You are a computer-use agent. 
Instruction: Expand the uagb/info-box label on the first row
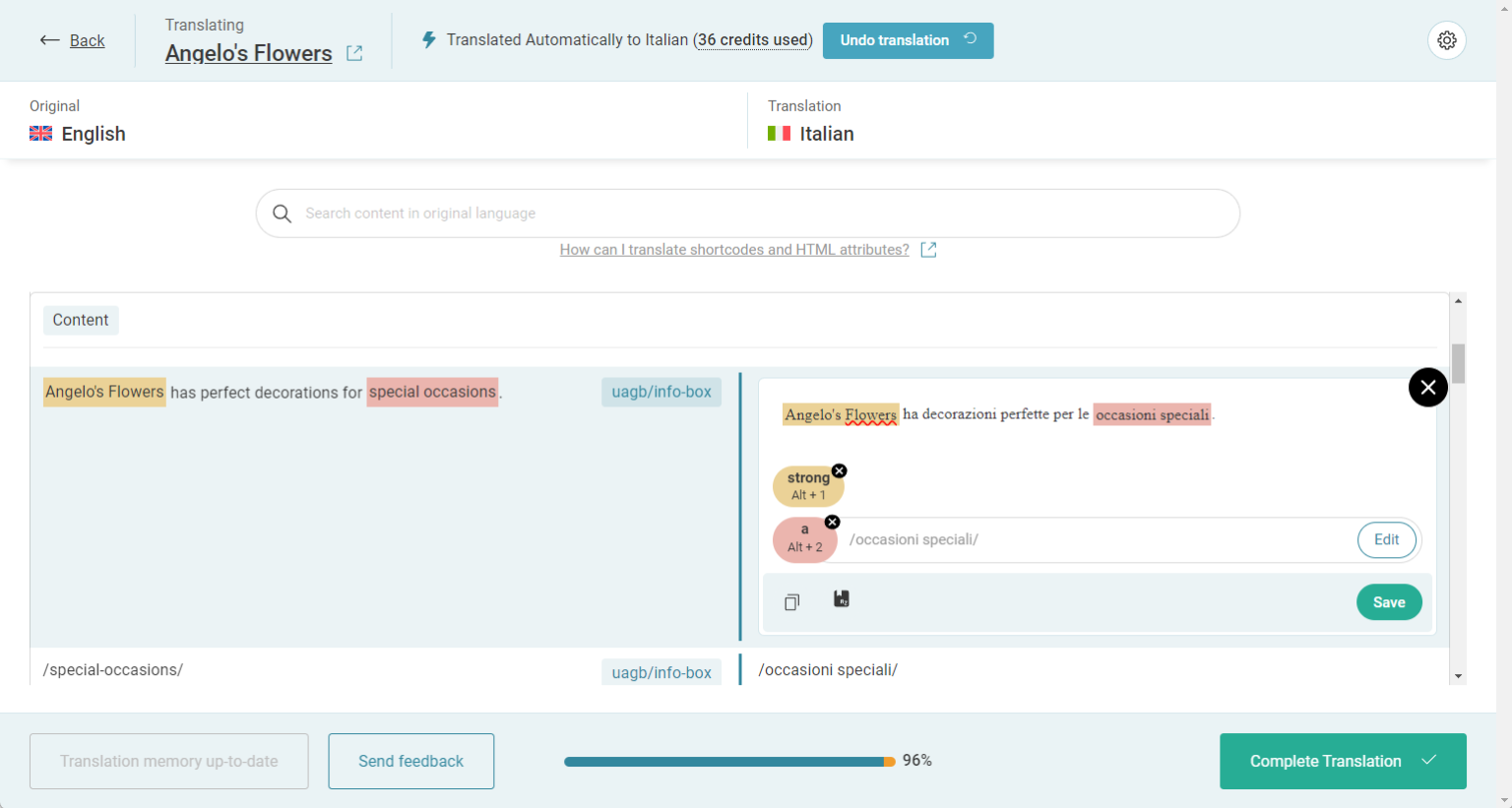661,392
